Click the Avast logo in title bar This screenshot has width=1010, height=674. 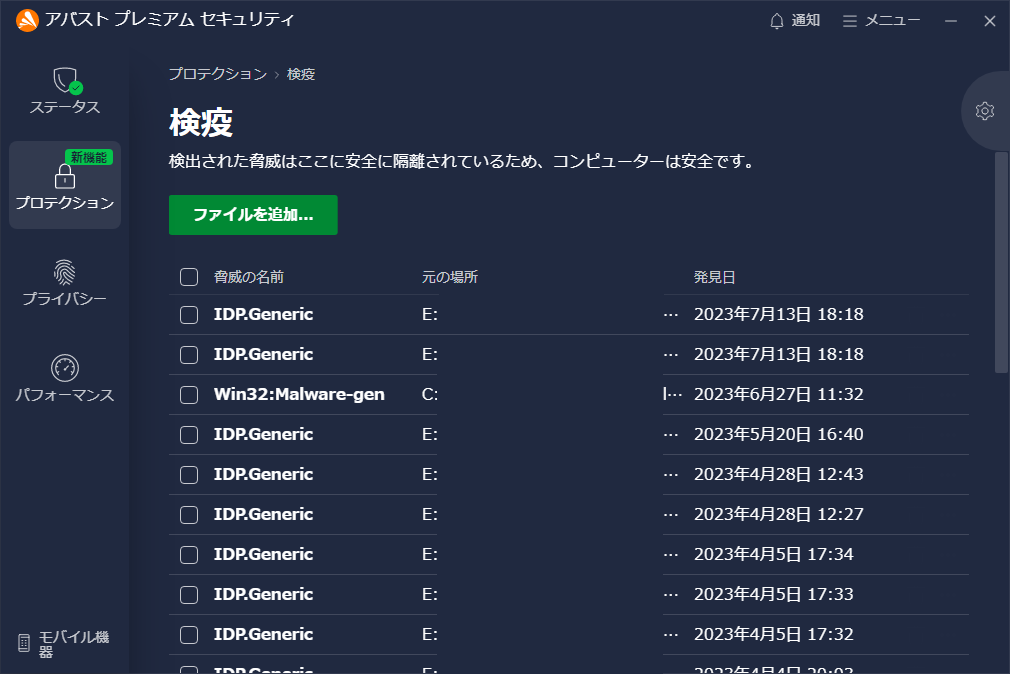point(27,20)
